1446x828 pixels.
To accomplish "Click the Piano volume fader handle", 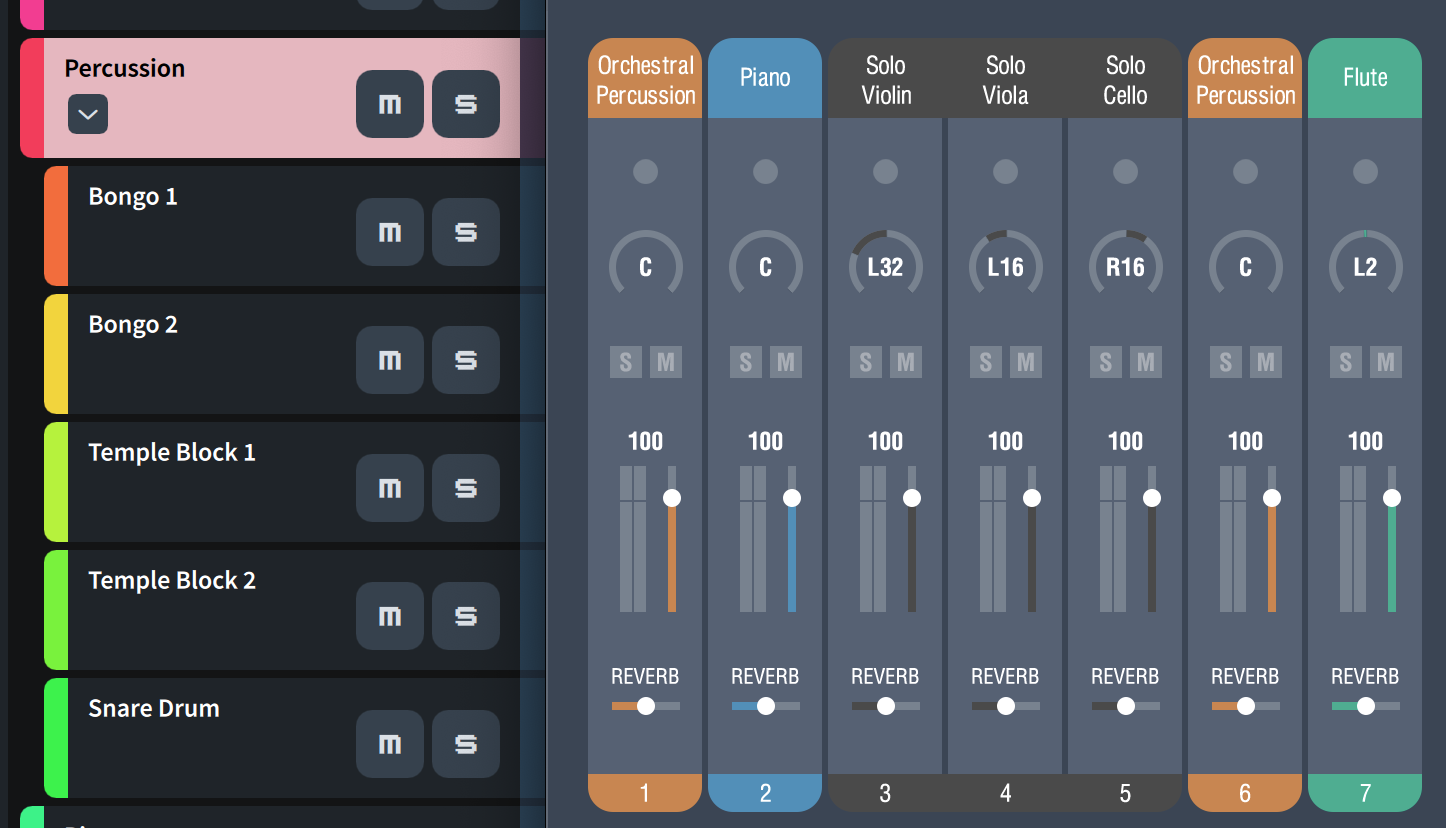I will point(792,498).
